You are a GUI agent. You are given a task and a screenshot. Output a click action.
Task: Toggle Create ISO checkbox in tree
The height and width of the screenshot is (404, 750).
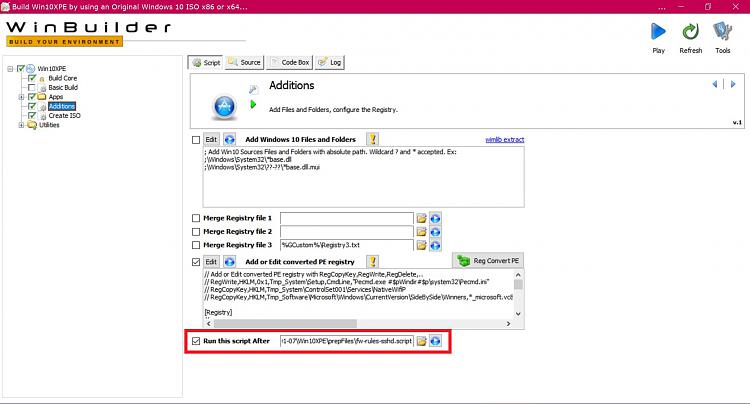coord(32,116)
